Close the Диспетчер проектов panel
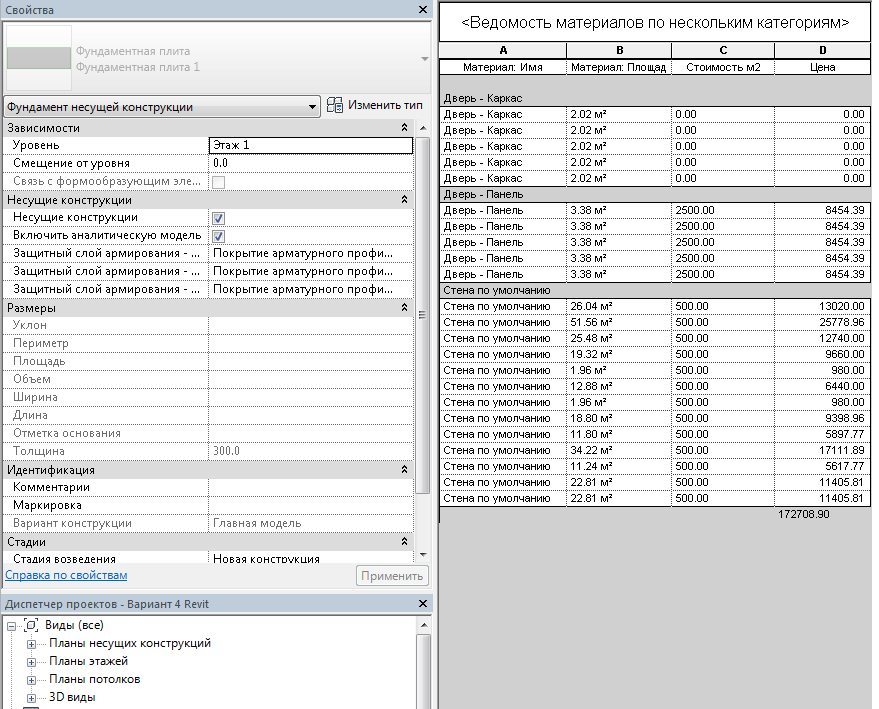Image resolution: width=879 pixels, height=709 pixels. click(x=424, y=603)
